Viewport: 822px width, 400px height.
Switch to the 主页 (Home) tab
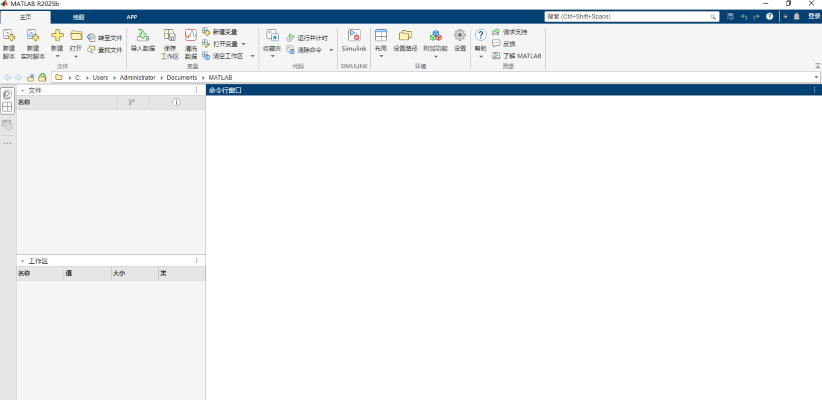tap(26, 17)
